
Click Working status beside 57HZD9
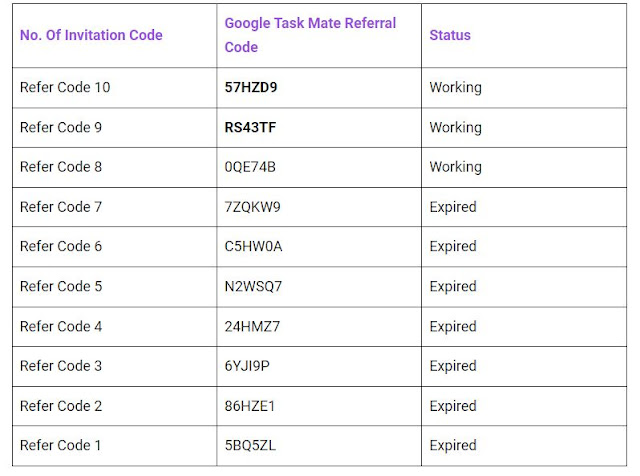point(456,88)
